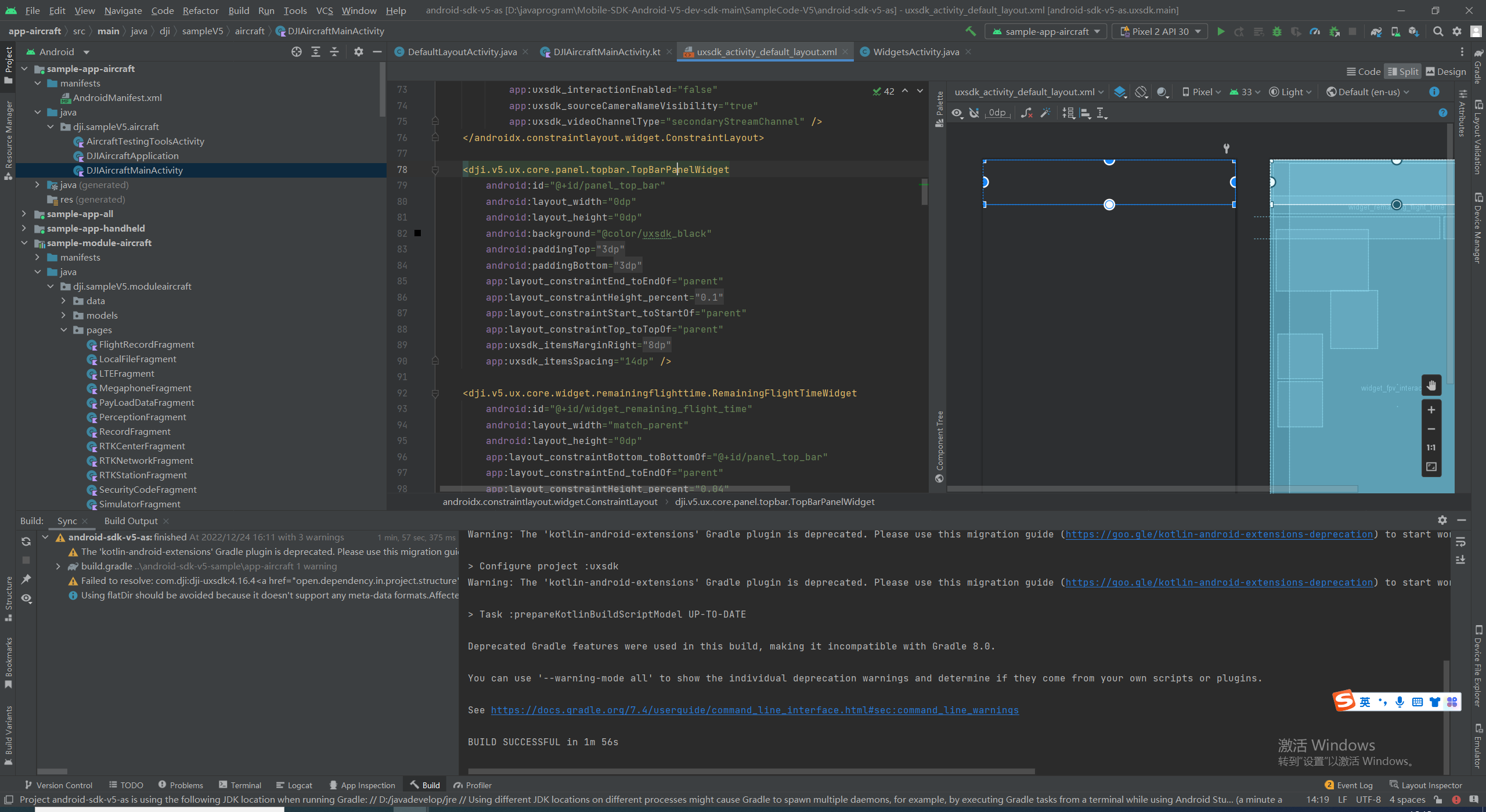Open the Refactor menu
Image resolution: width=1486 pixels, height=812 pixels.
pyautogui.click(x=200, y=10)
